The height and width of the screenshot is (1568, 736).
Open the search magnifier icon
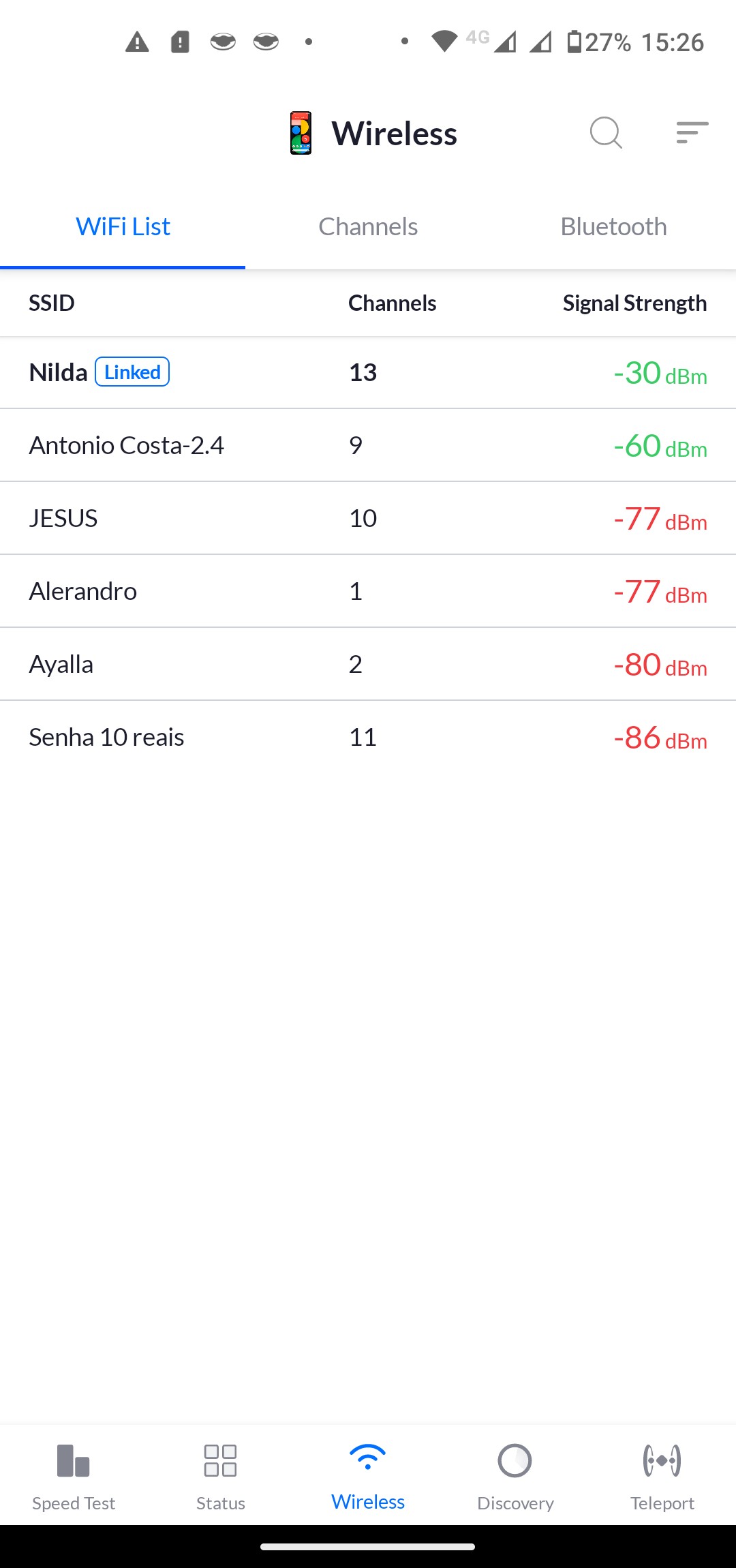[x=605, y=132]
